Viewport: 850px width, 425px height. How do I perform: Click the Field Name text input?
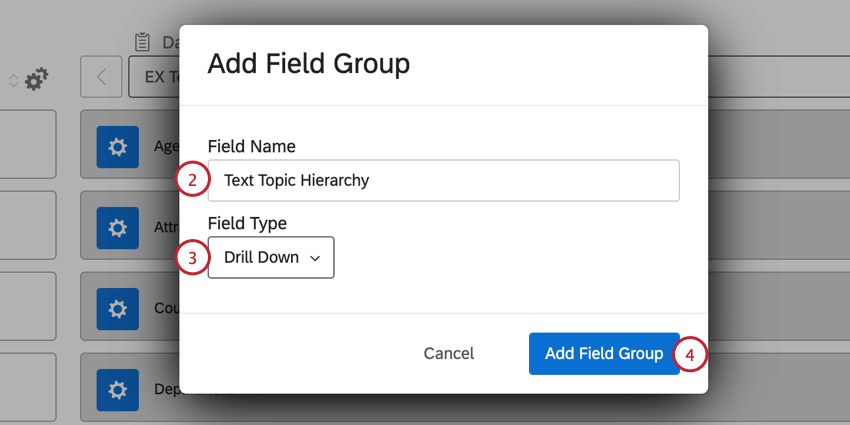click(x=443, y=181)
